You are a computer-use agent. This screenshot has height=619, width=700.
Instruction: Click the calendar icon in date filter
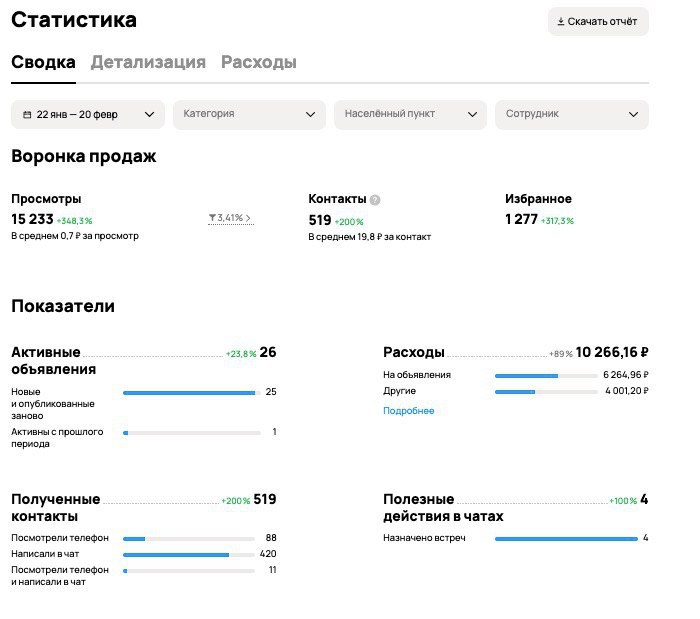(x=27, y=115)
